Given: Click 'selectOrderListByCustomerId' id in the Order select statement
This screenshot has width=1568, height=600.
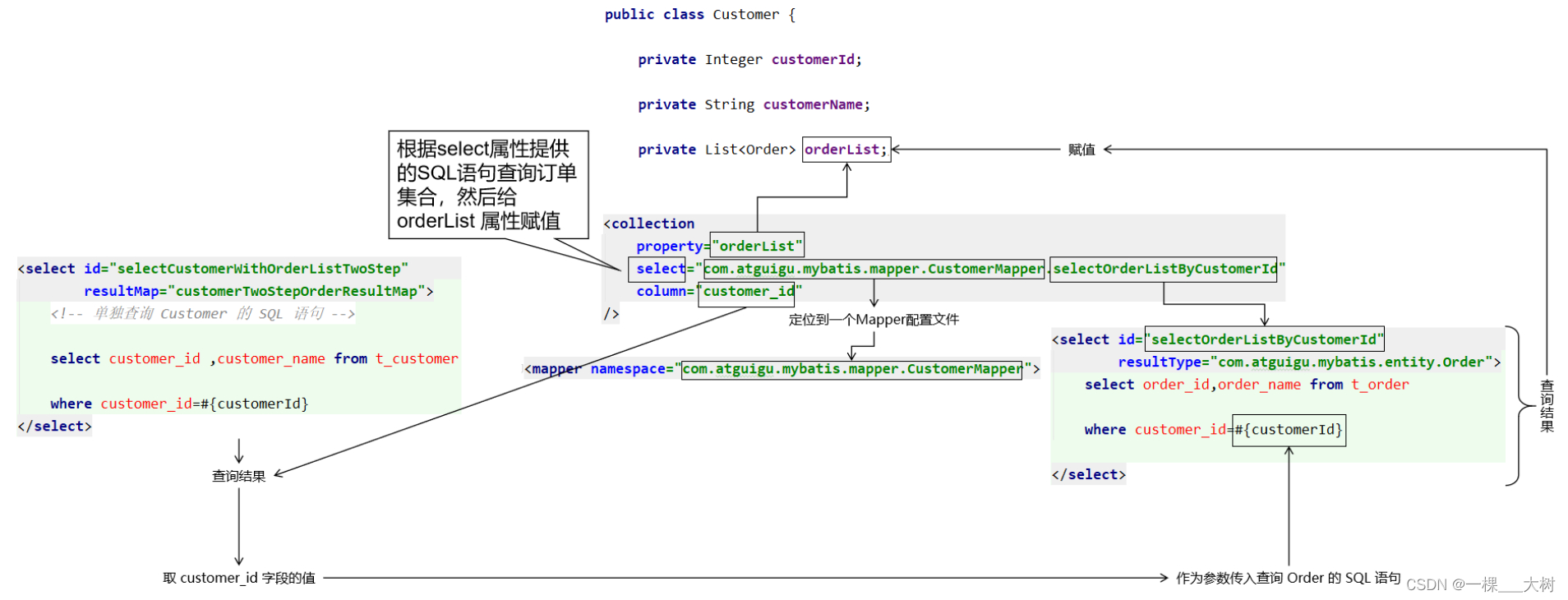Looking at the screenshot, I should [x=1264, y=339].
